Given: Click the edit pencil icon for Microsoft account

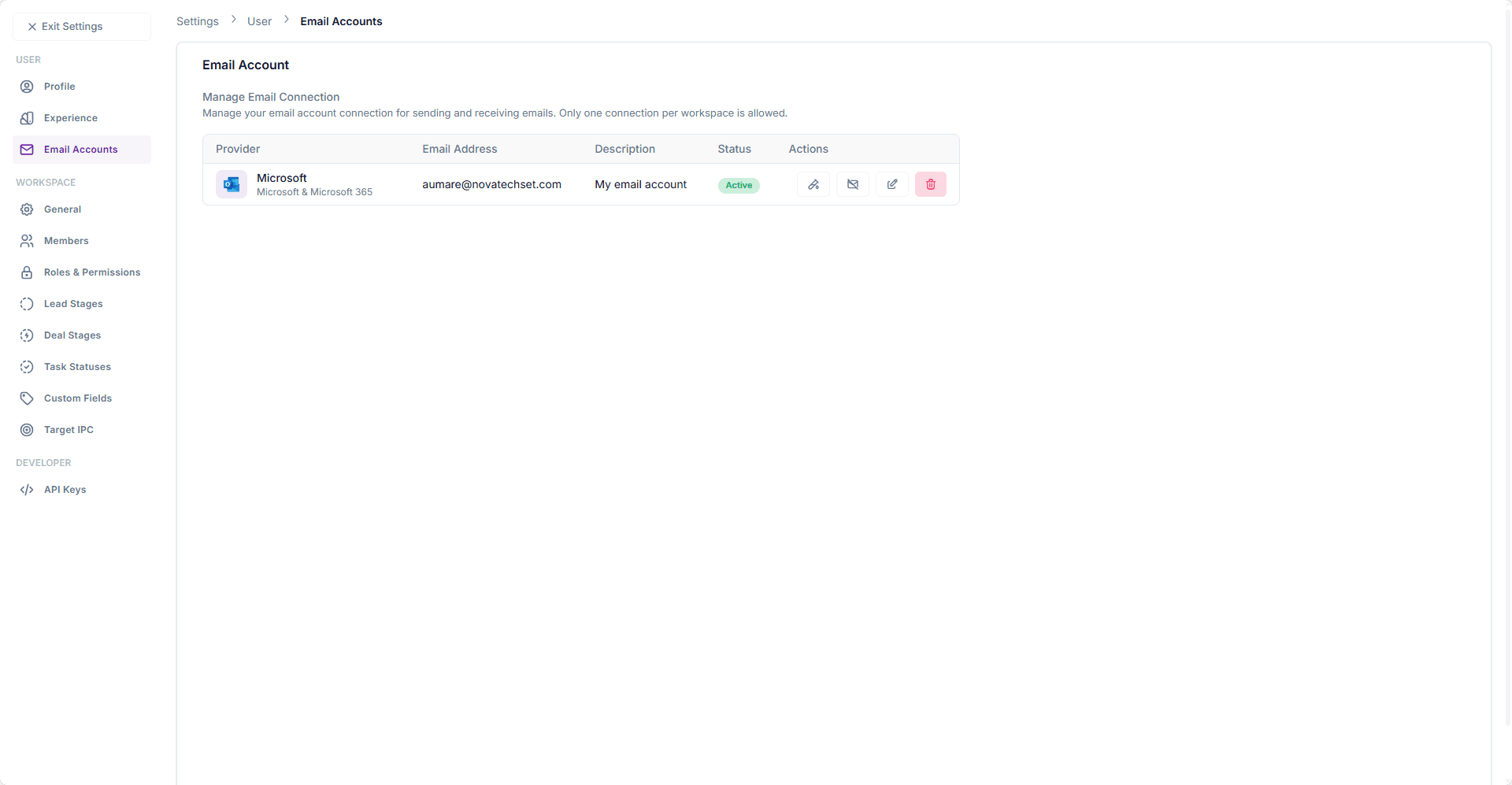Looking at the screenshot, I should 891,184.
